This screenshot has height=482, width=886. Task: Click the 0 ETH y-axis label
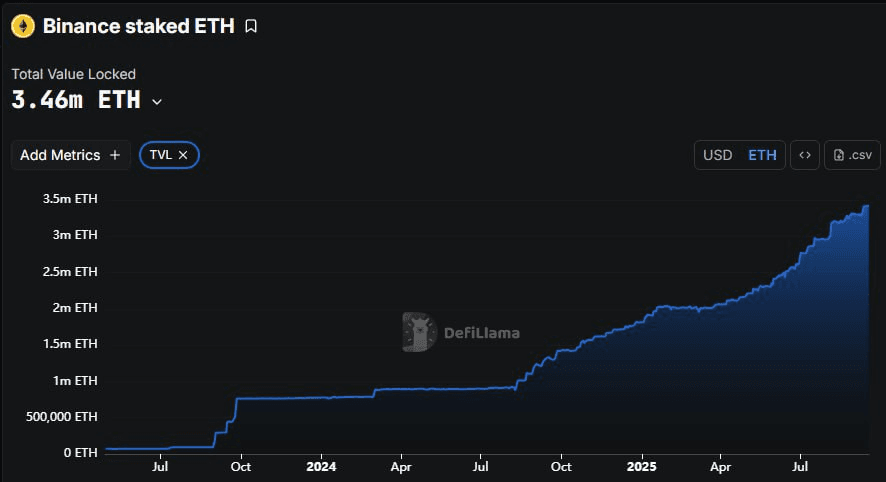point(80,453)
